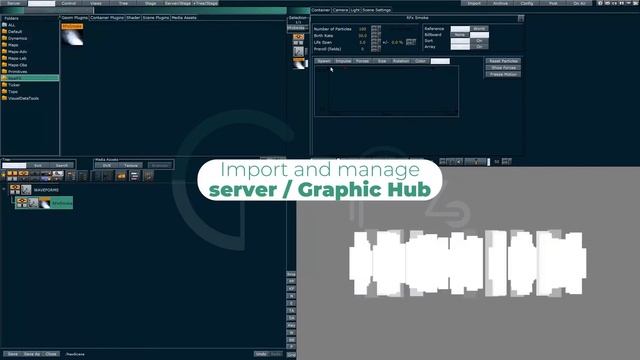Viewport: 640px width, 360px height.
Task: Set Reference to World
Action: pos(479,29)
